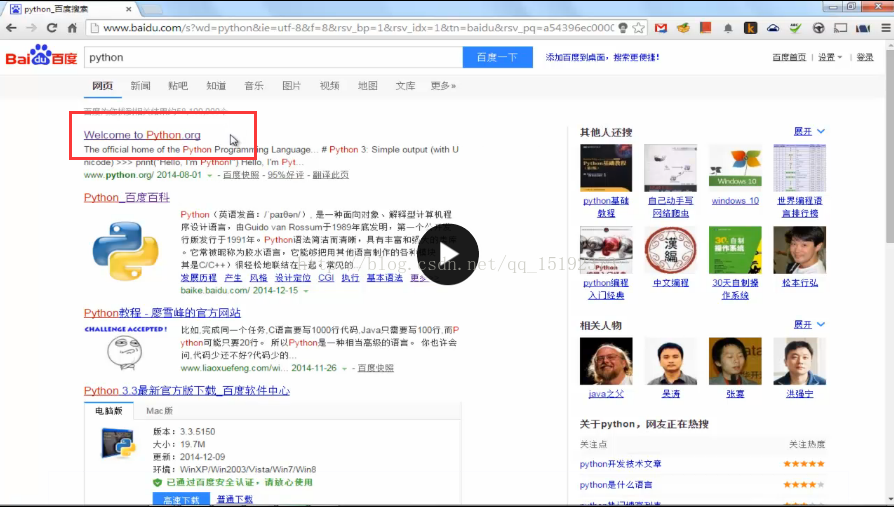Open the 百度首页 link

point(789,57)
